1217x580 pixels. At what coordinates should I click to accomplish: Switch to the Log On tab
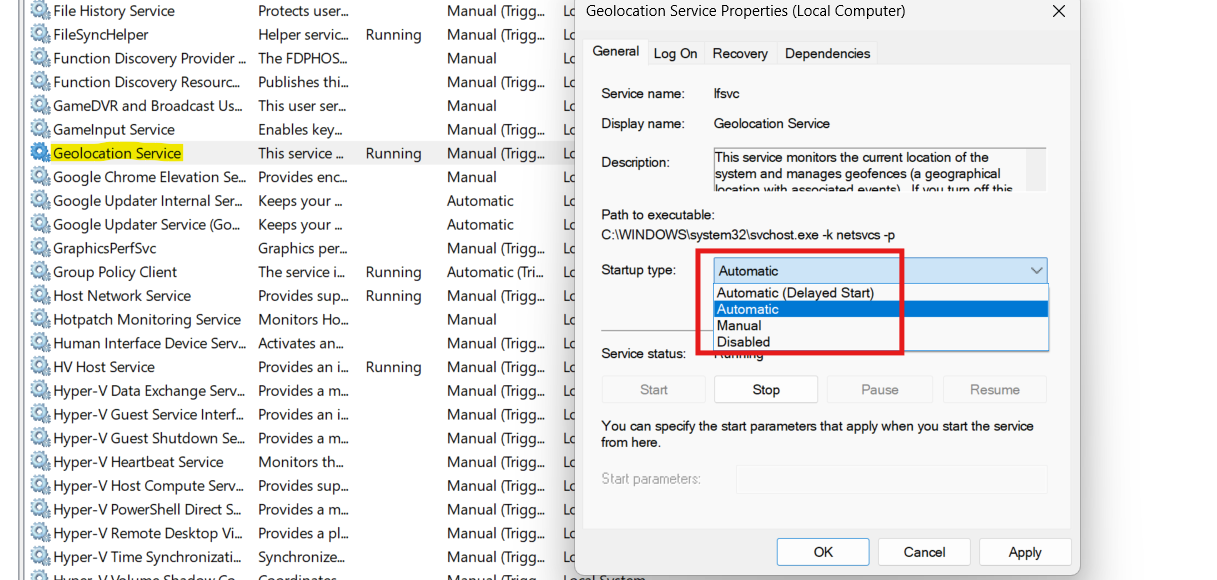[675, 53]
